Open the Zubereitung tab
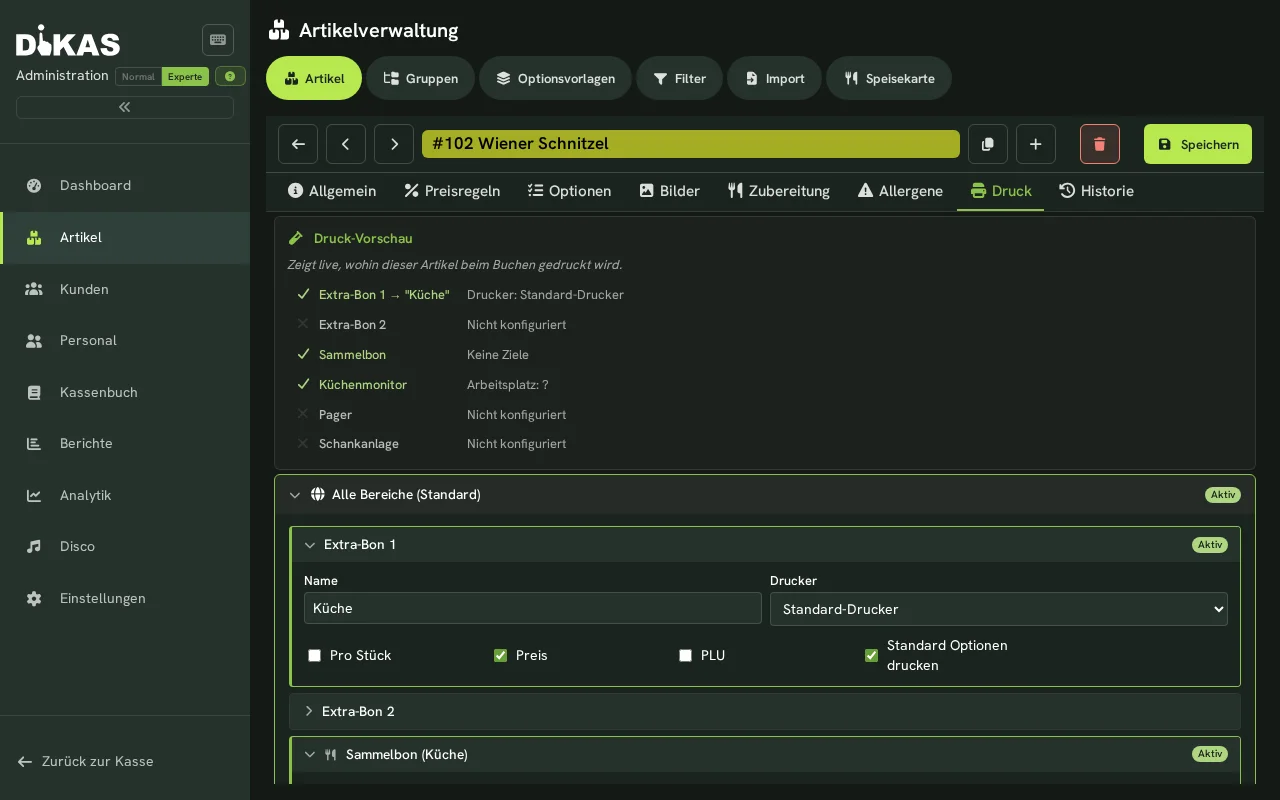This screenshot has height=800, width=1280. 779,191
